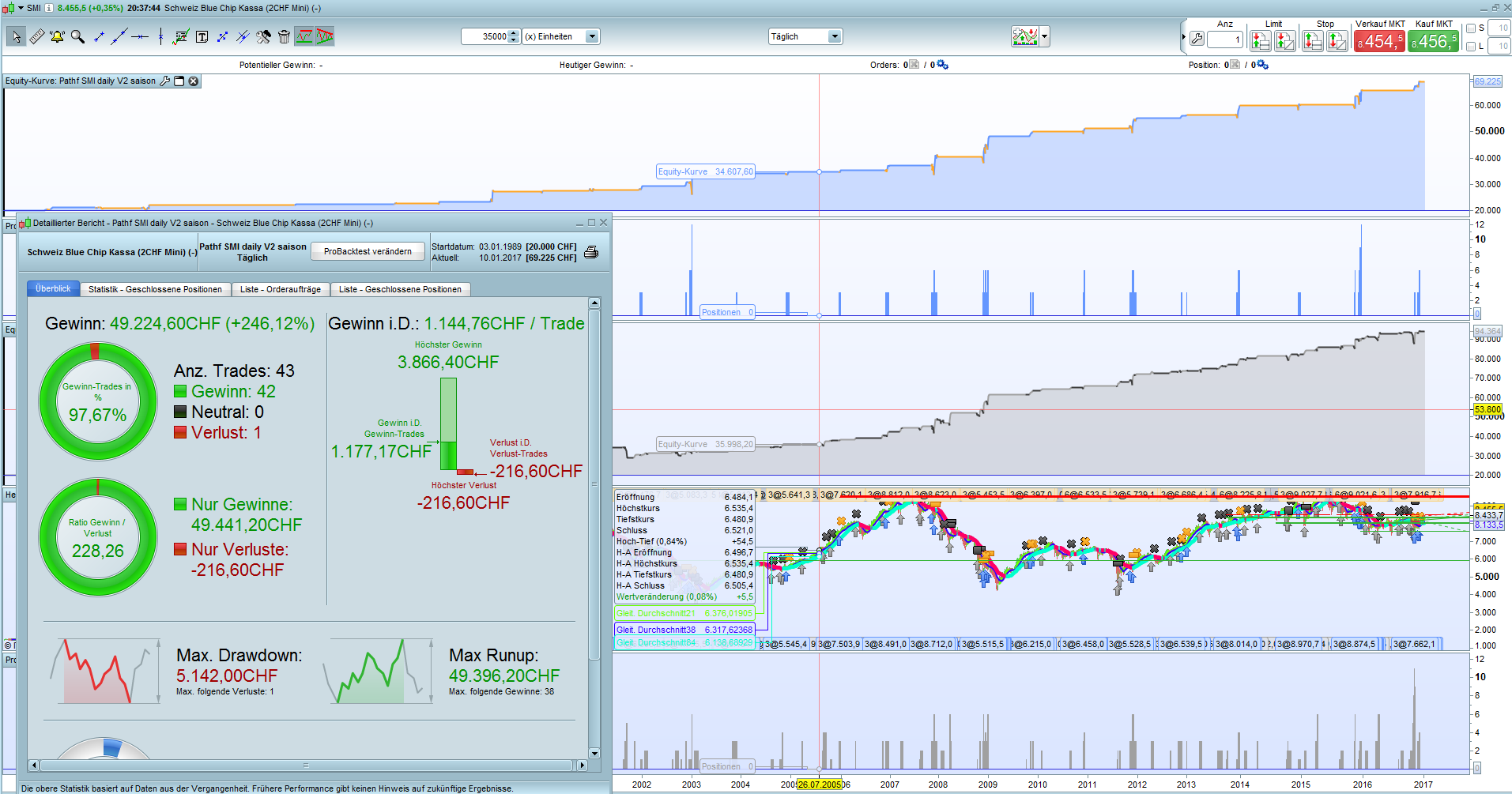
Task: Place a Limit buy order icon
Action: coord(1261,40)
